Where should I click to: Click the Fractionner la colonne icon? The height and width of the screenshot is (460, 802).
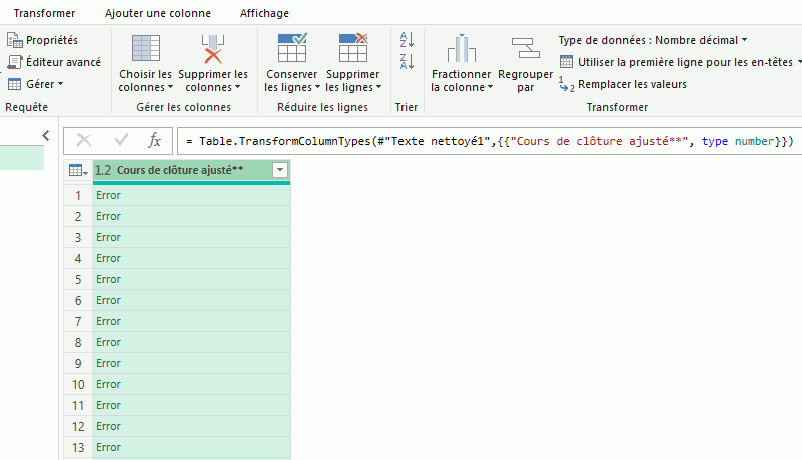[461, 49]
